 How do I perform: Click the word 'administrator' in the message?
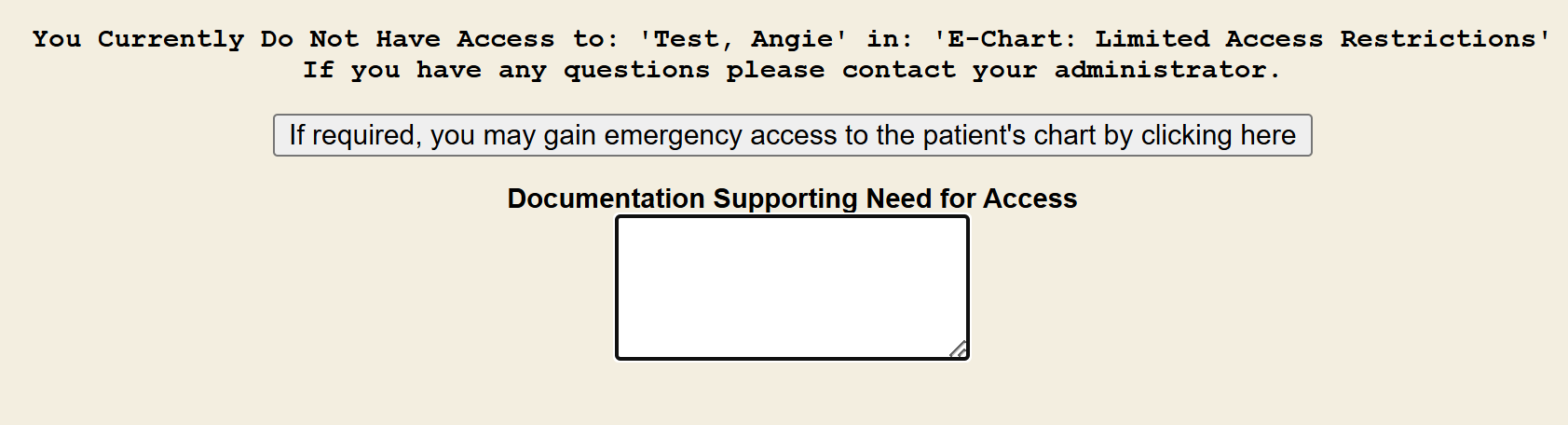[x=1160, y=70]
